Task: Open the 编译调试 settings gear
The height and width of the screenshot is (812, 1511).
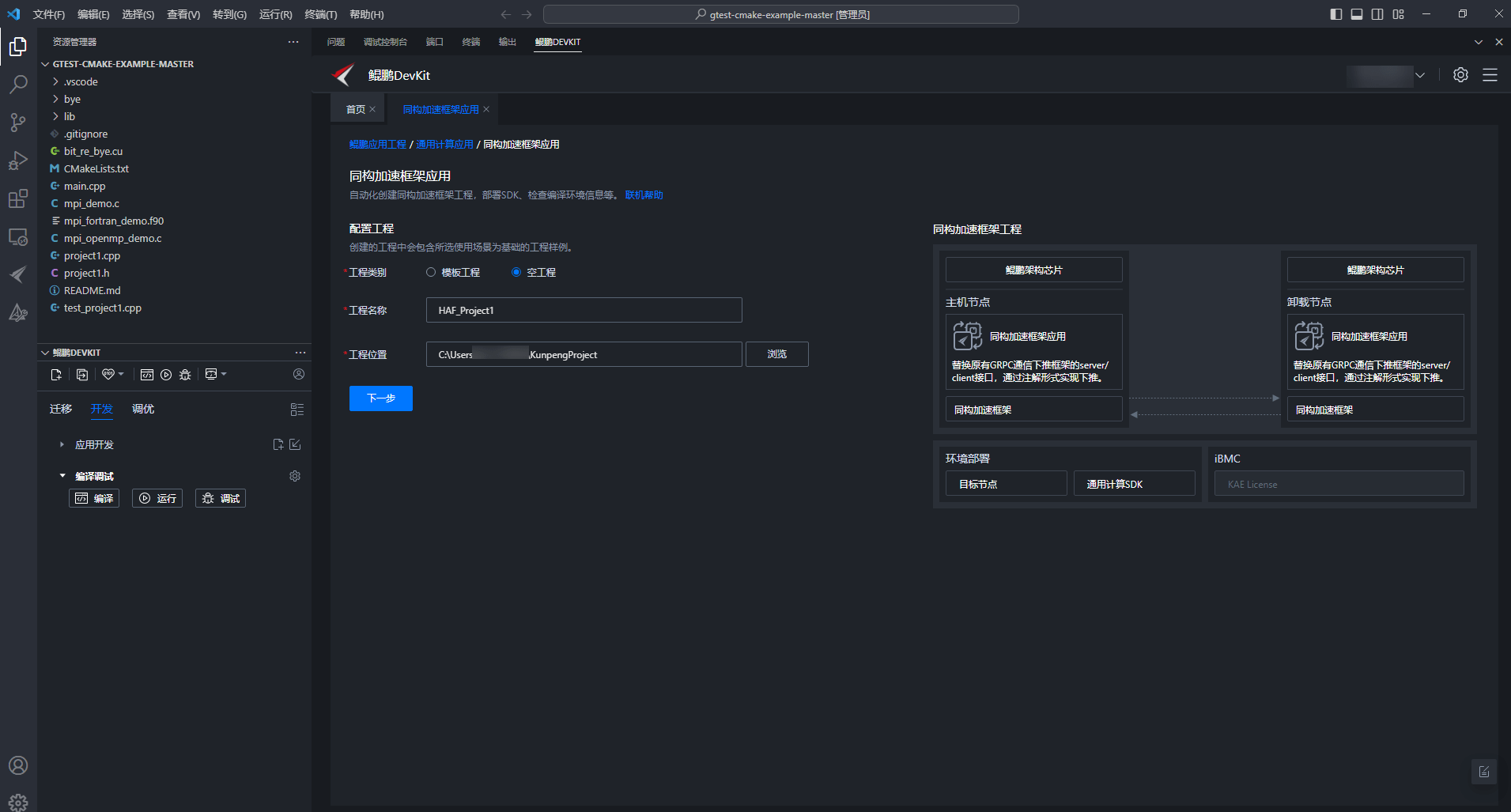Action: pos(295,476)
